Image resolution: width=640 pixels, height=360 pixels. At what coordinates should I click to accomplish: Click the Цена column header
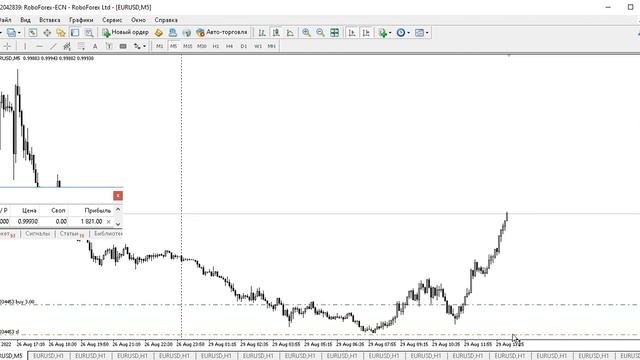click(x=29, y=211)
